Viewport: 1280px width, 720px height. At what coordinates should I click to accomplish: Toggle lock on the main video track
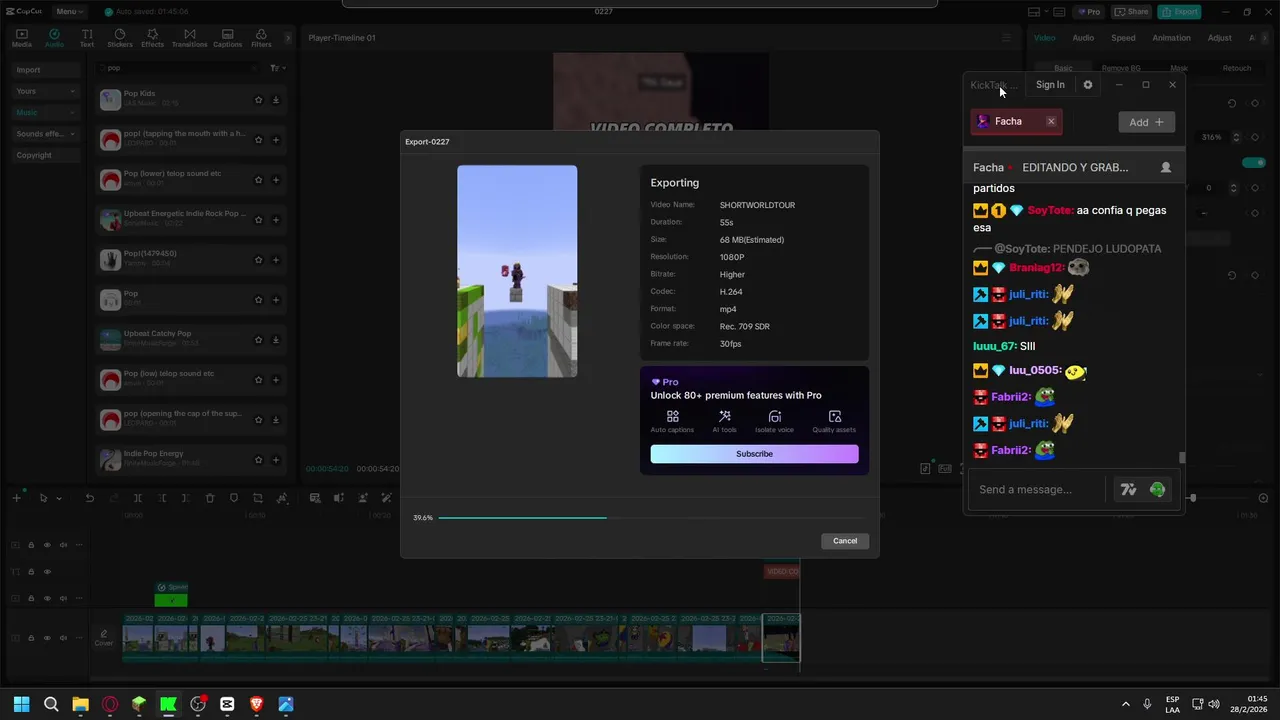31,638
